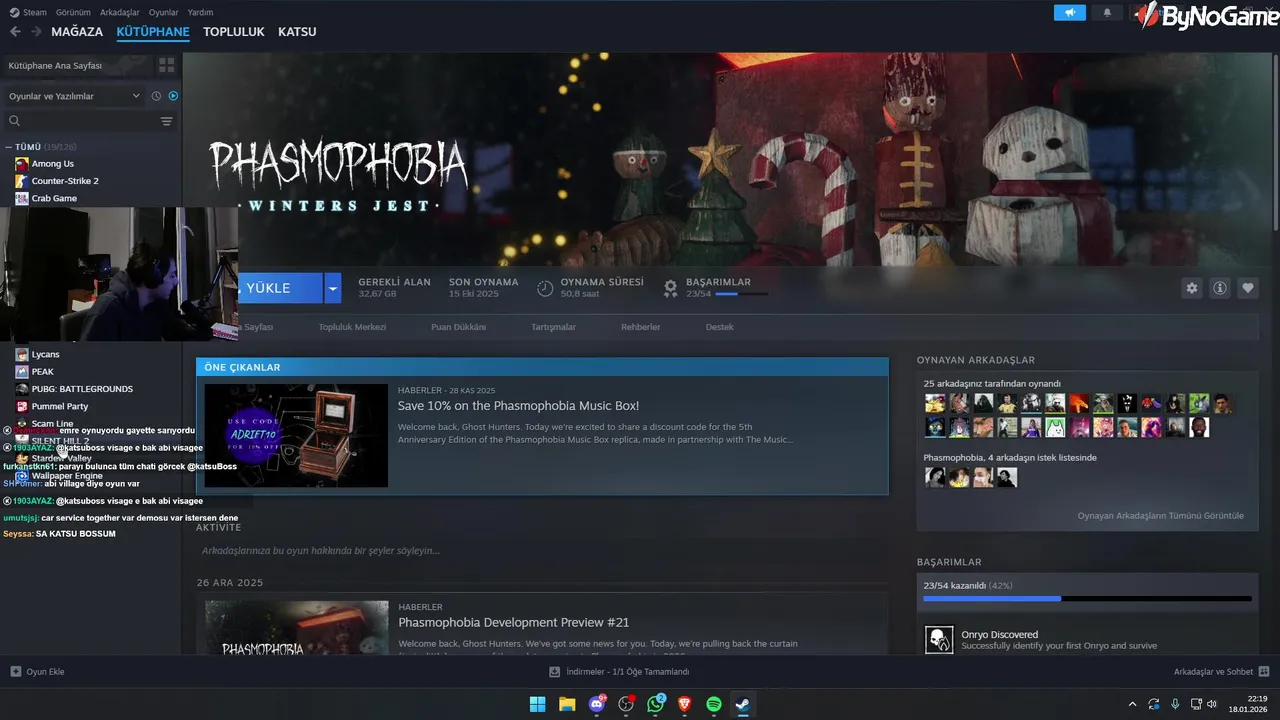Select PEAK in the library list
The height and width of the screenshot is (720, 1280).
[x=43, y=371]
